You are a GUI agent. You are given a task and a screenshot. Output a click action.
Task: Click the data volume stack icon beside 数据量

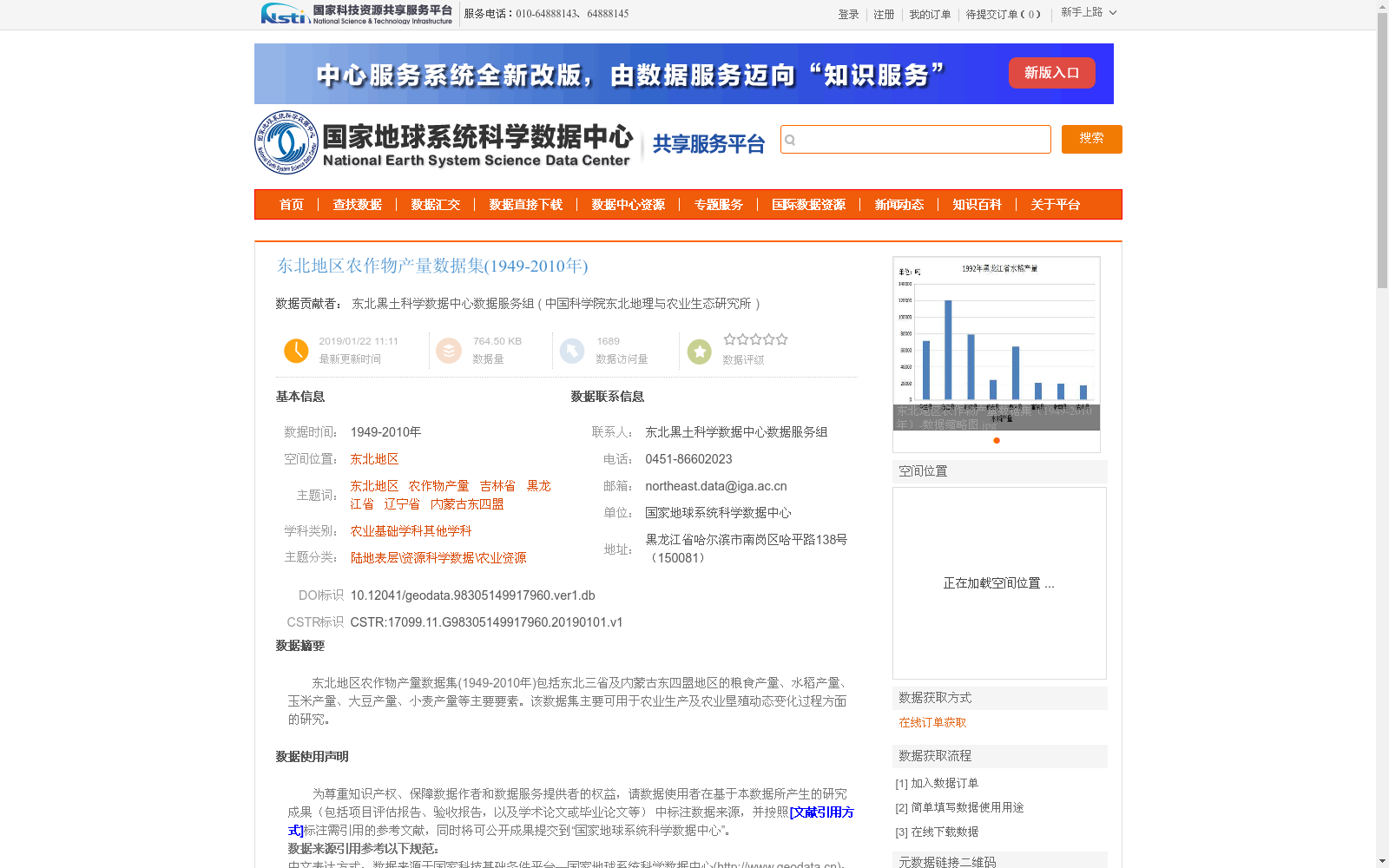tap(449, 351)
